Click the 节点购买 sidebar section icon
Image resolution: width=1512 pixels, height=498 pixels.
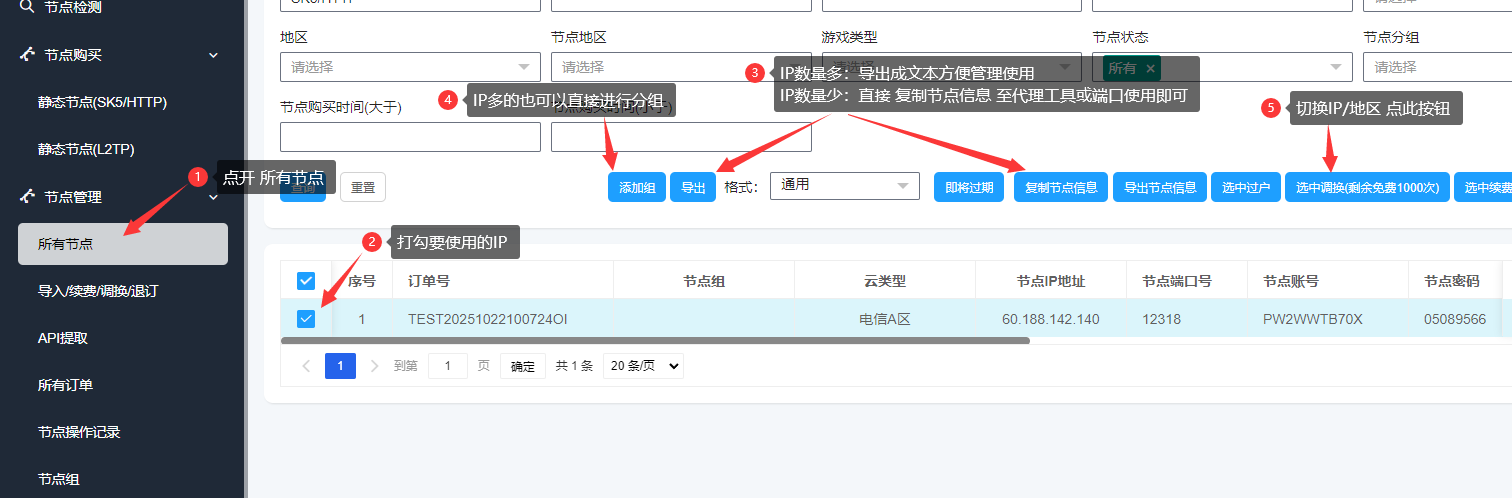[26, 55]
